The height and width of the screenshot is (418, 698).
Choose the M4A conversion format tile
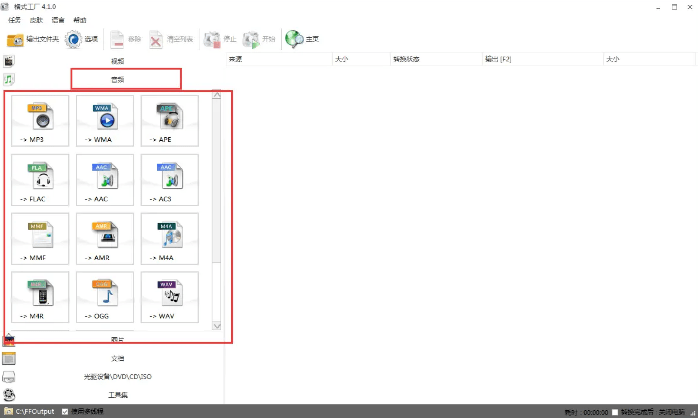[x=170, y=239]
